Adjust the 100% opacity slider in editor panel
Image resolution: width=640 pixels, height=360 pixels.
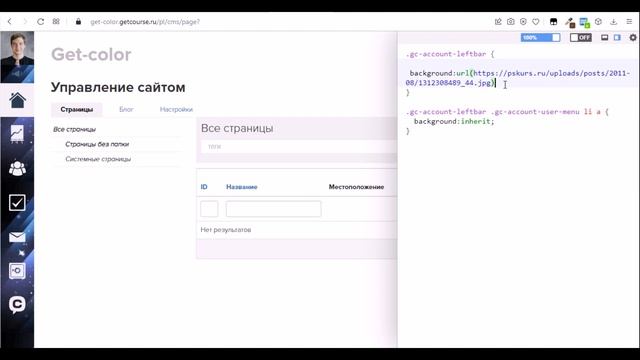pyautogui.click(x=540, y=38)
